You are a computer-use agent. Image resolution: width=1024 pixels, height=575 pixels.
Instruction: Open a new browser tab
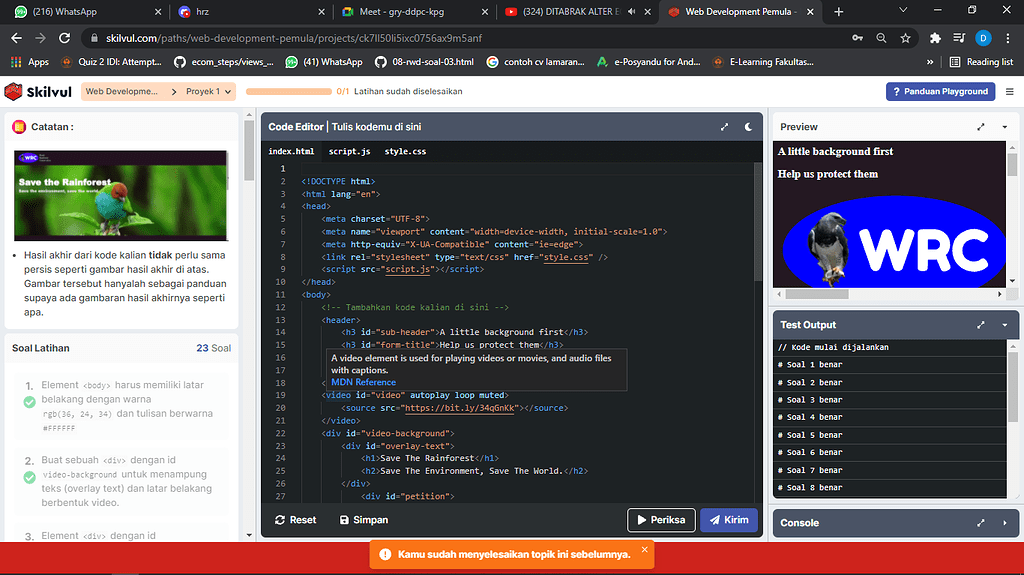click(x=839, y=12)
